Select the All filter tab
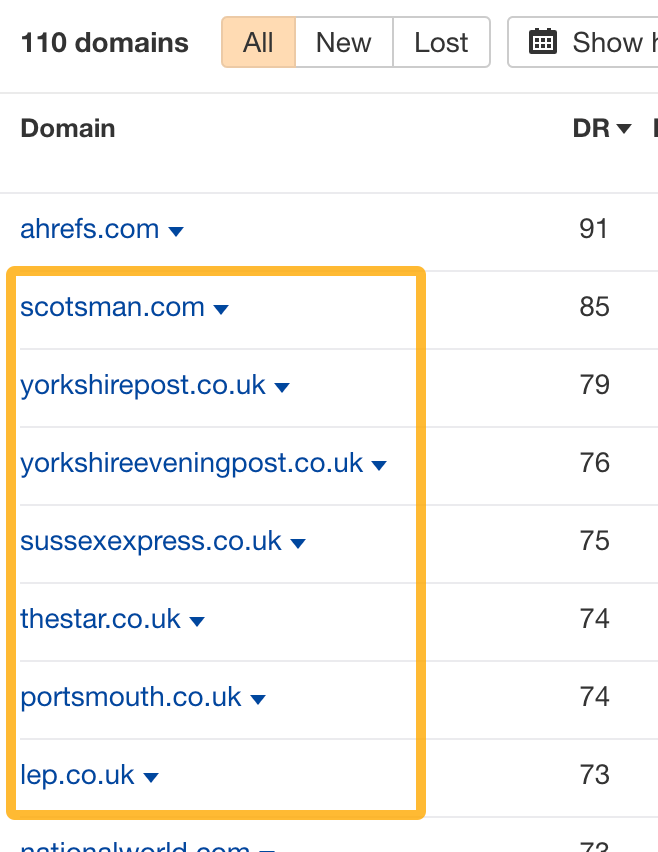Viewport: 658px width, 852px height. (257, 42)
